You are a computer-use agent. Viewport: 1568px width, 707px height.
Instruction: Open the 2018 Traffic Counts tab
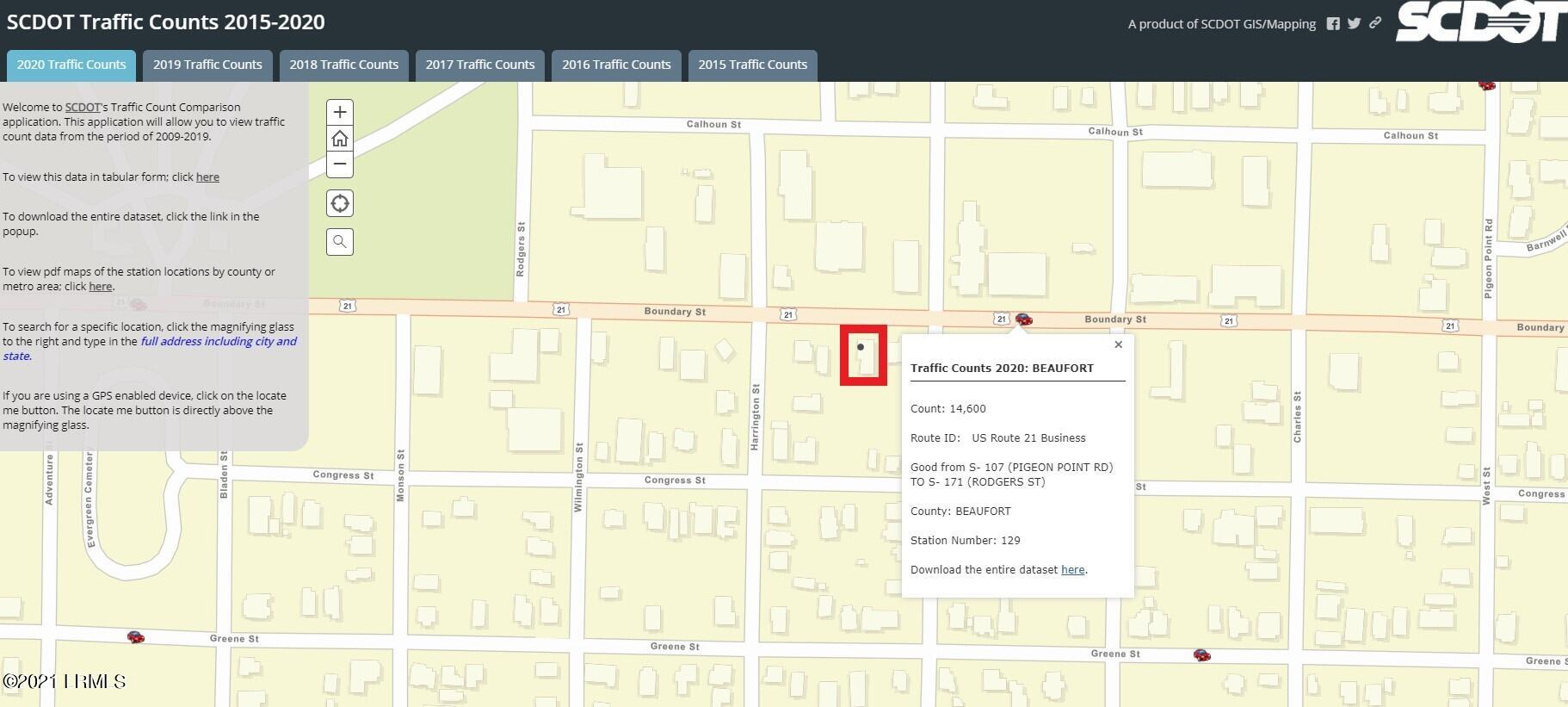(344, 65)
